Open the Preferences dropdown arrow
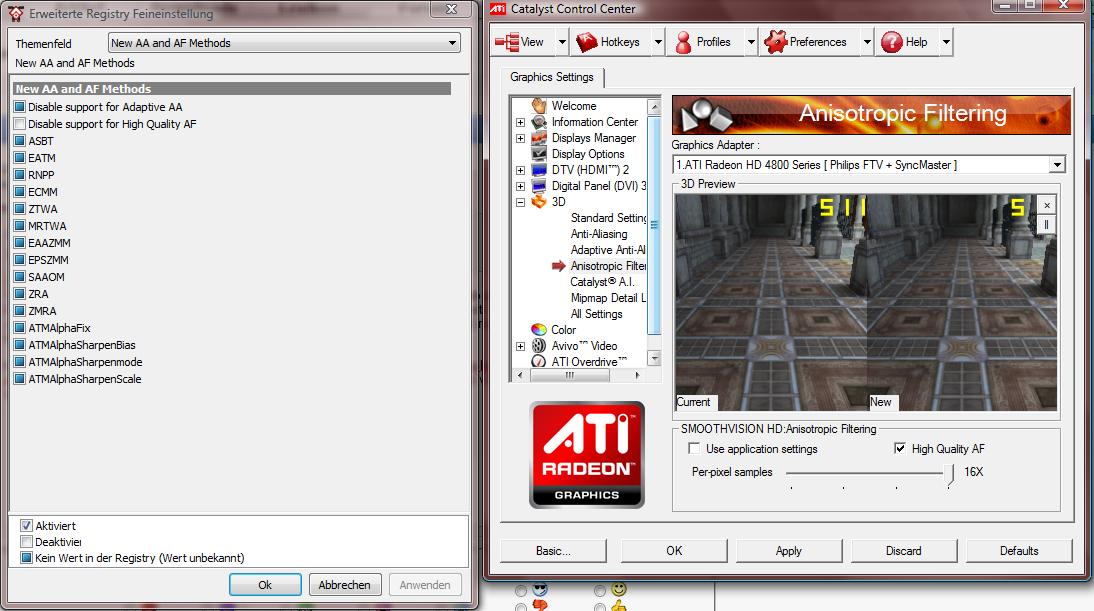Viewport: 1094px width, 611px height. click(x=867, y=42)
